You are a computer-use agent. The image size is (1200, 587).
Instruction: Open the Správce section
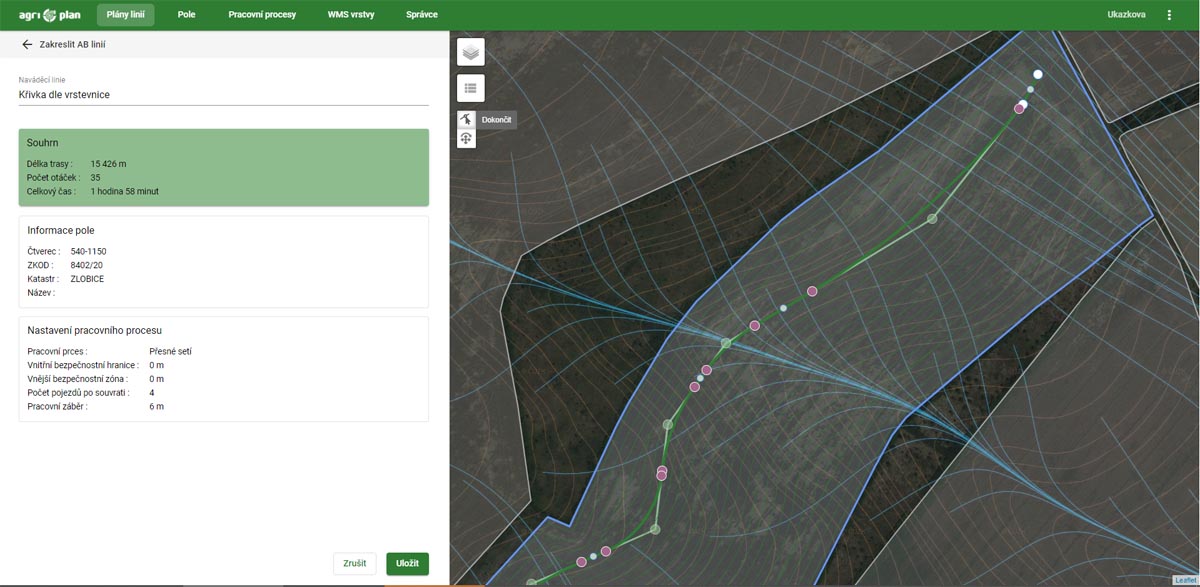tap(422, 15)
